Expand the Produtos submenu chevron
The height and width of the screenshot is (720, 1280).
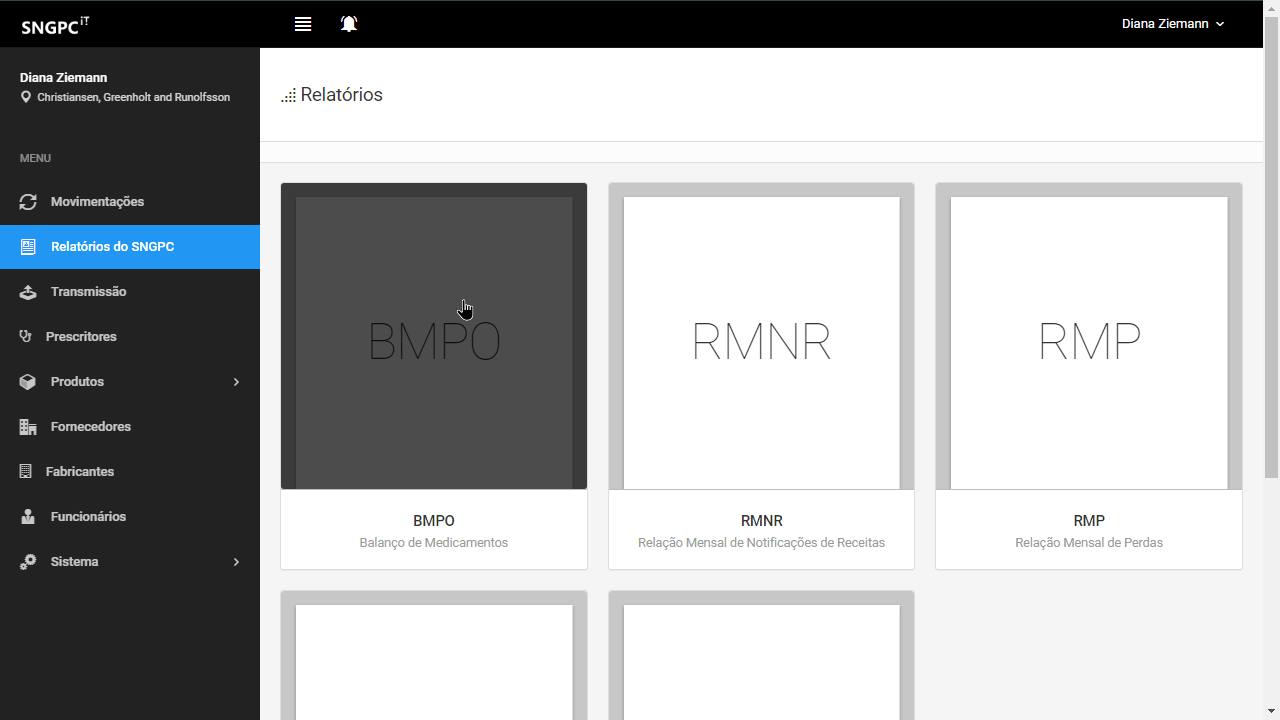[x=236, y=382]
